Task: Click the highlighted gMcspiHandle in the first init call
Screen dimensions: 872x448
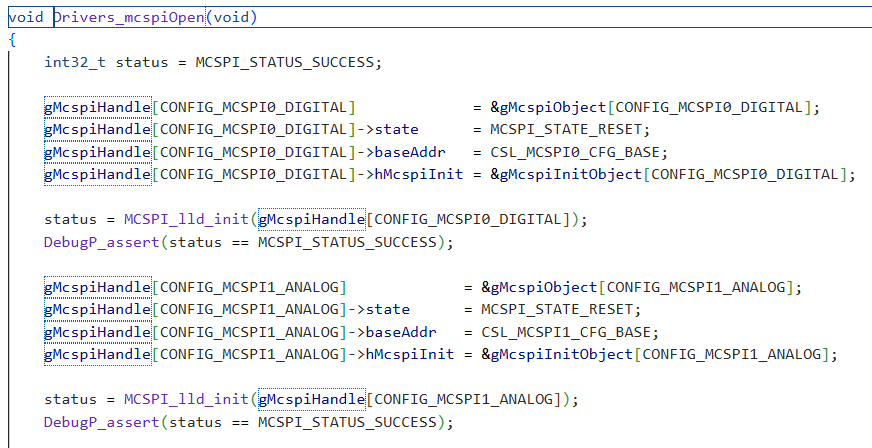Action: (x=311, y=219)
